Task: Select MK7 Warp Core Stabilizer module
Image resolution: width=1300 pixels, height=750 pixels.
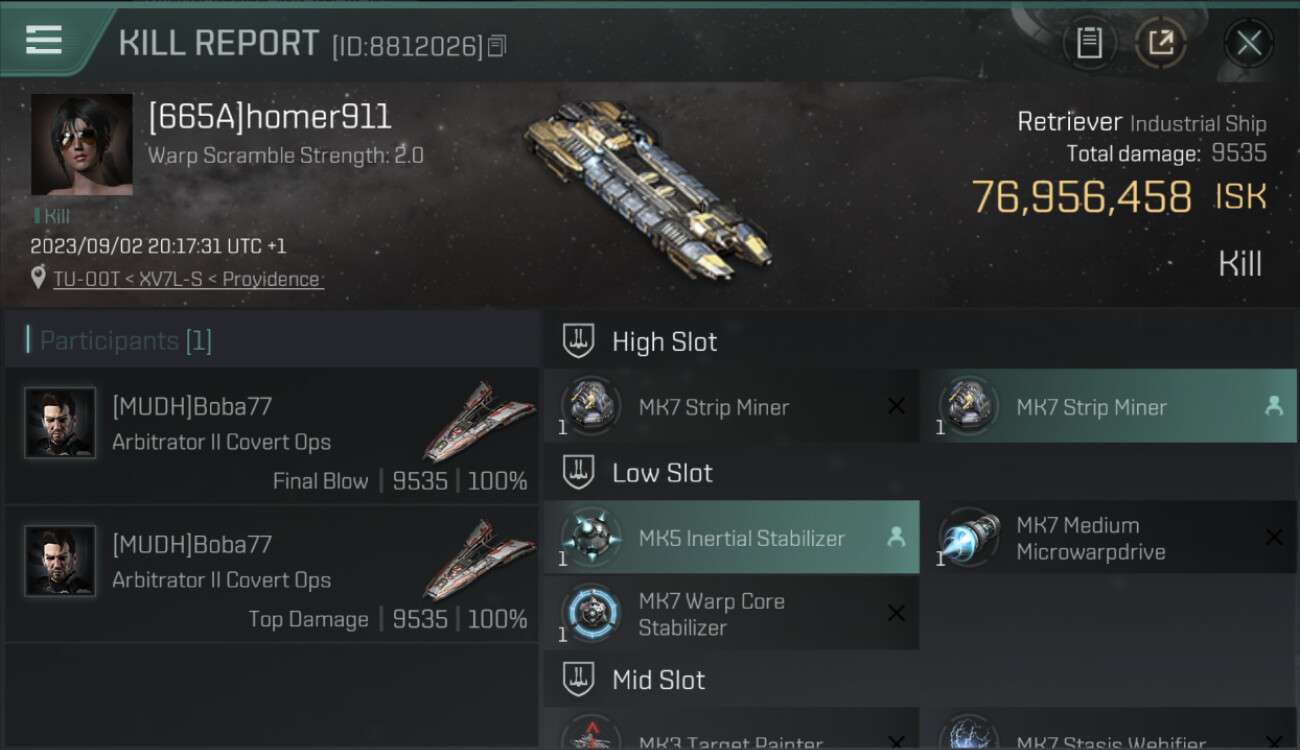Action: [x=731, y=614]
